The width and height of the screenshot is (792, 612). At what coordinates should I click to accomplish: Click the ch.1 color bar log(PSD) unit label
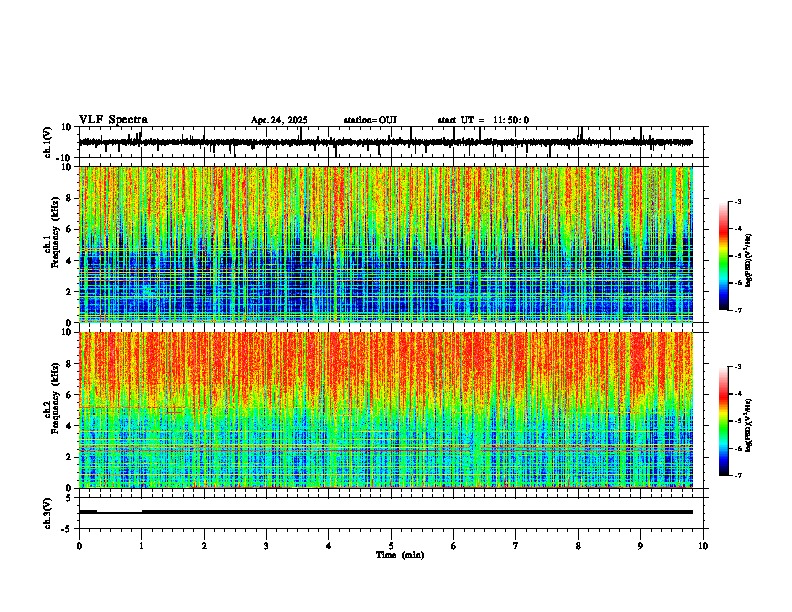tap(748, 261)
